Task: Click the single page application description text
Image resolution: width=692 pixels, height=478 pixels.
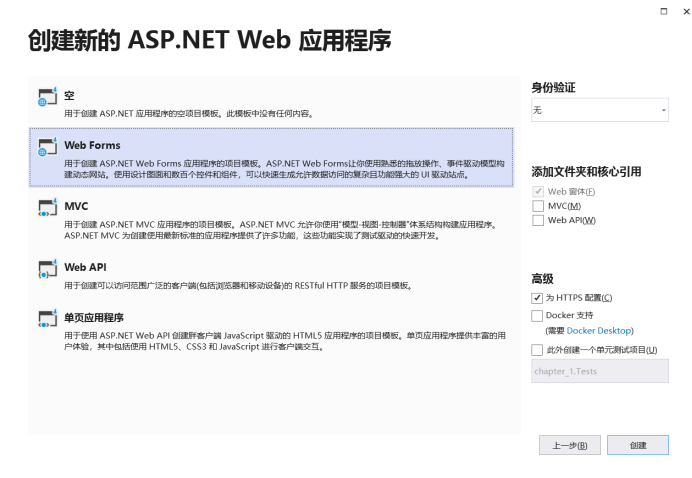Action: 285,341
